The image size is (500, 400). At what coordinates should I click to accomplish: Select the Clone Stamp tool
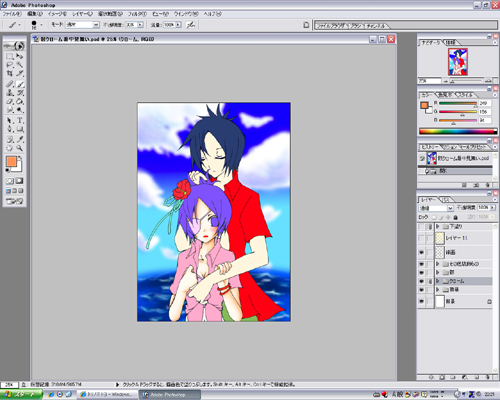(x=10, y=93)
